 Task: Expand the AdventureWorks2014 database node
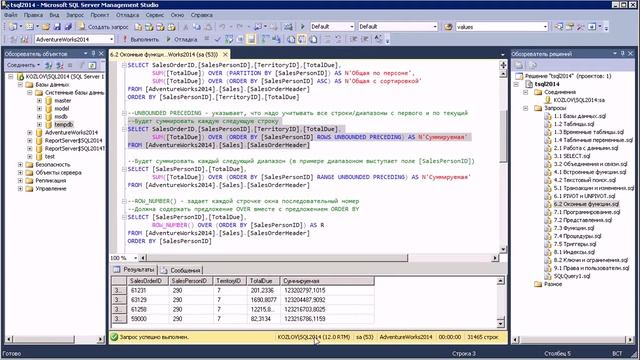pos(30,132)
